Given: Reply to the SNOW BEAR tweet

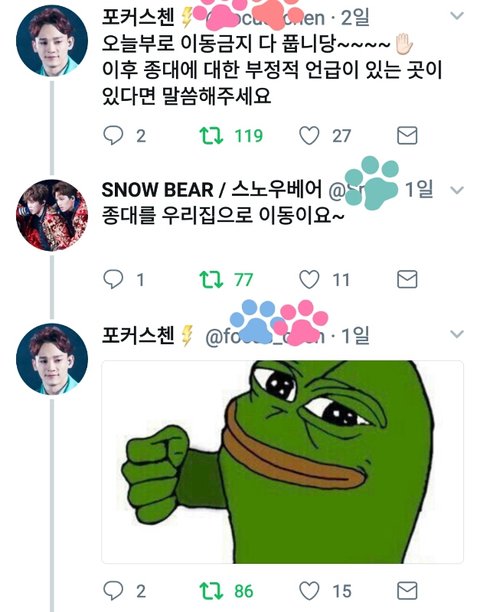Looking at the screenshot, I should point(113,279).
